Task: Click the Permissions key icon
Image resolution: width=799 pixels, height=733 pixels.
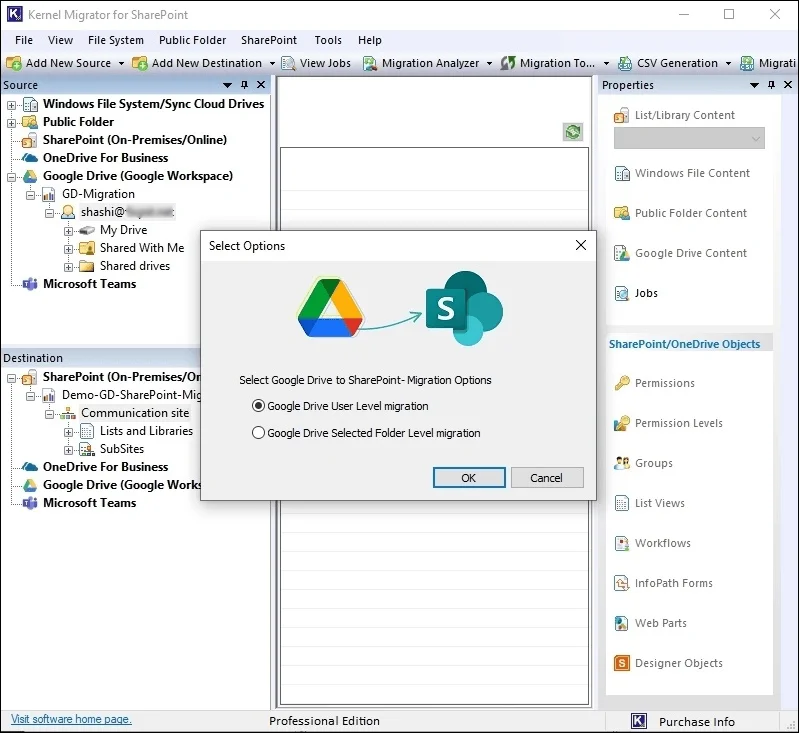Action: click(622, 383)
